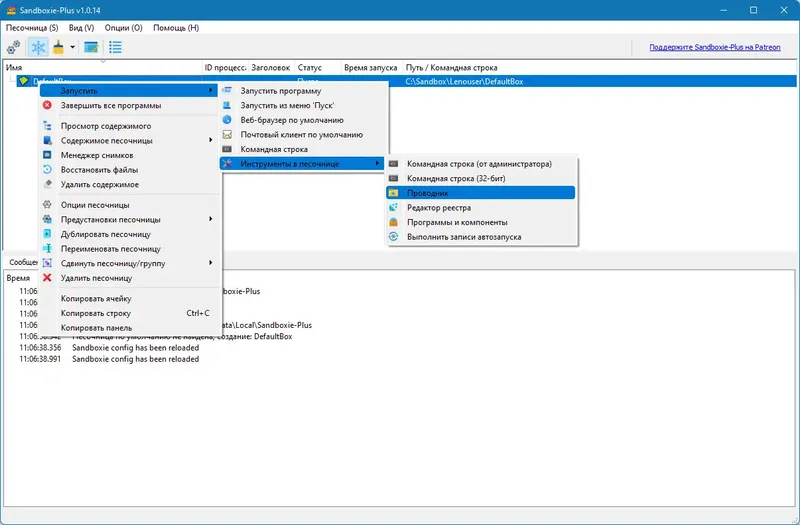The height and width of the screenshot is (525, 800).
Task: Click the Статус column header
Action: pos(310,67)
